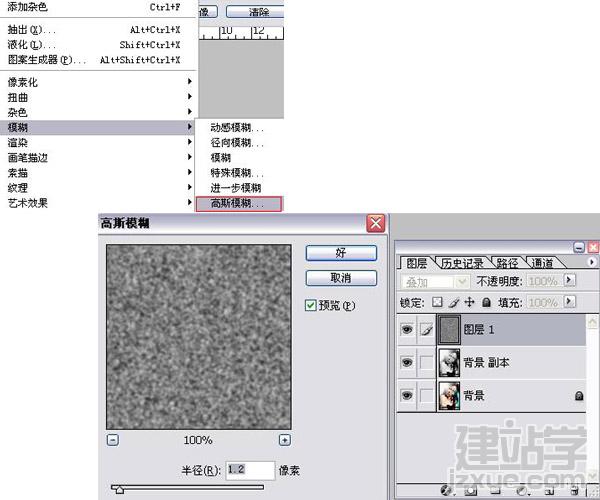Image resolution: width=600 pixels, height=500 pixels.
Task: Click 取消 in the 高斯模糊 dialog
Action: tap(341, 278)
